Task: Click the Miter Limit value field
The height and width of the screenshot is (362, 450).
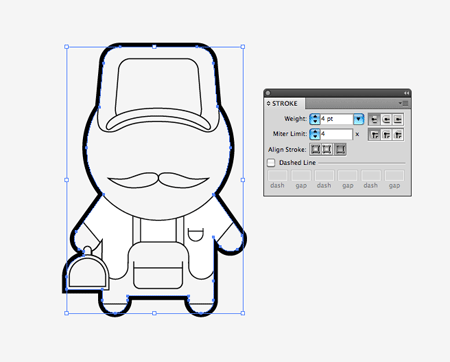Action: click(x=336, y=134)
